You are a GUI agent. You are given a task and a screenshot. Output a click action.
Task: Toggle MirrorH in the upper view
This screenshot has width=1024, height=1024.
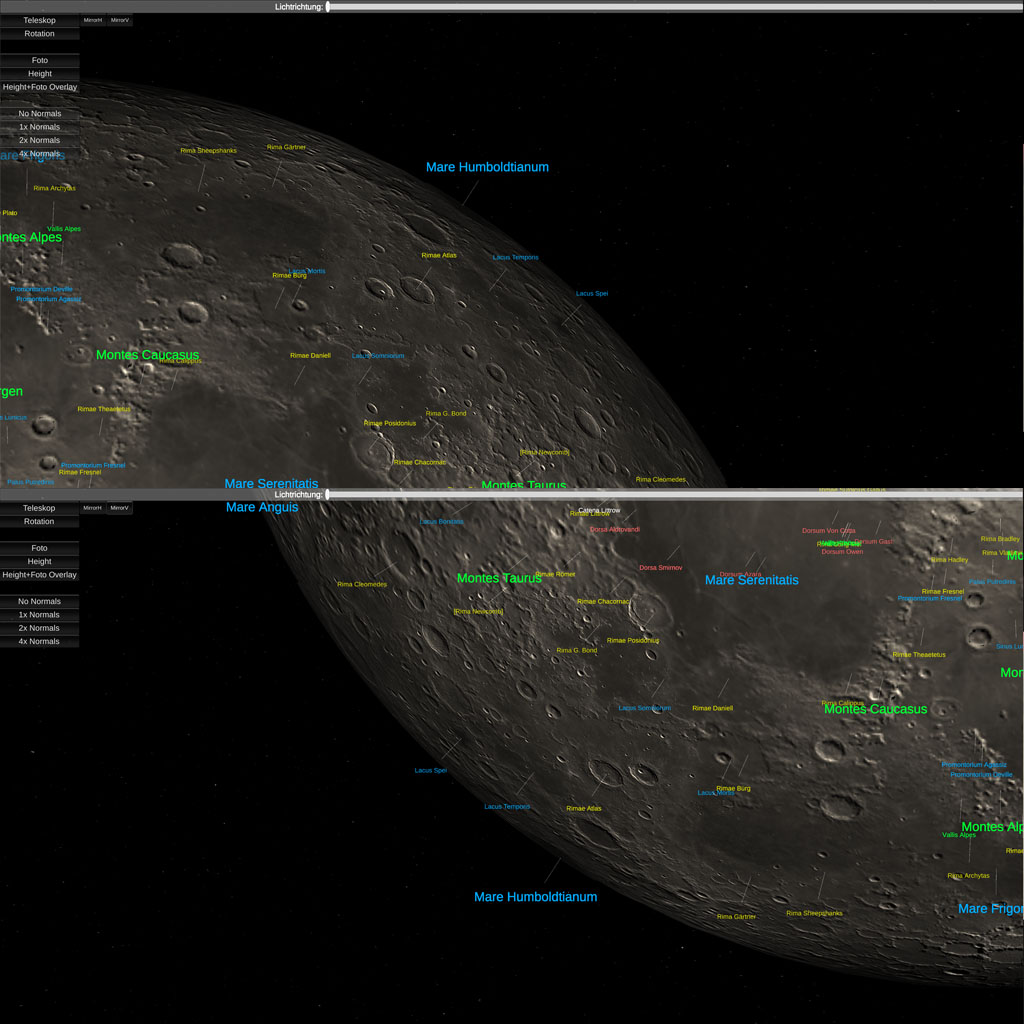tap(93, 20)
